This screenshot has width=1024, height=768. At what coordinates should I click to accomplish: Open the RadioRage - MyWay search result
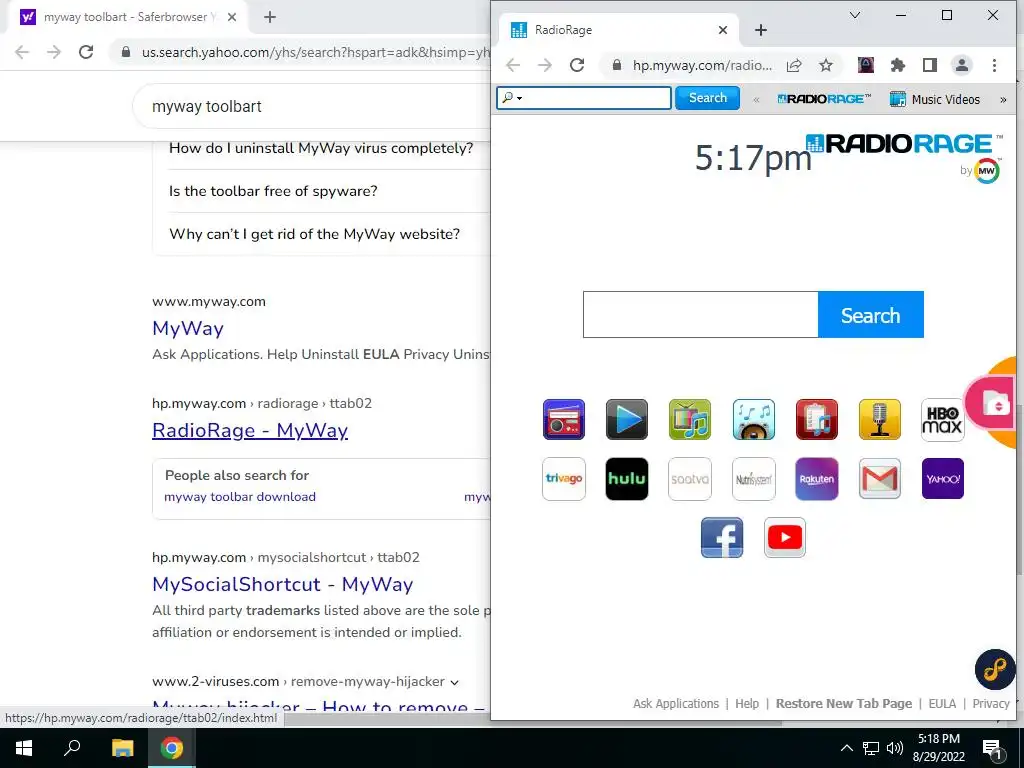(x=250, y=430)
